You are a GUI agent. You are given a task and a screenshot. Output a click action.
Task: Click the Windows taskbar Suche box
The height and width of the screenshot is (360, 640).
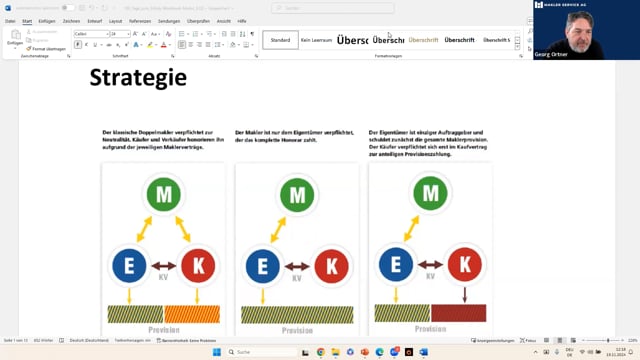(x=262, y=352)
